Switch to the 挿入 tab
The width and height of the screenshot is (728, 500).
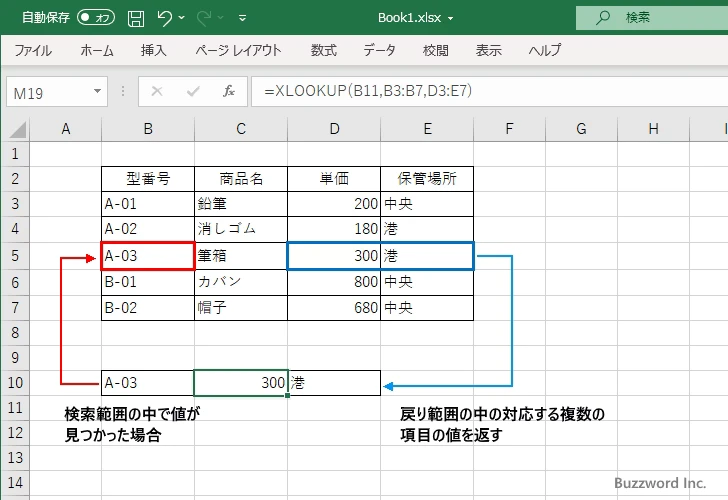(x=154, y=50)
